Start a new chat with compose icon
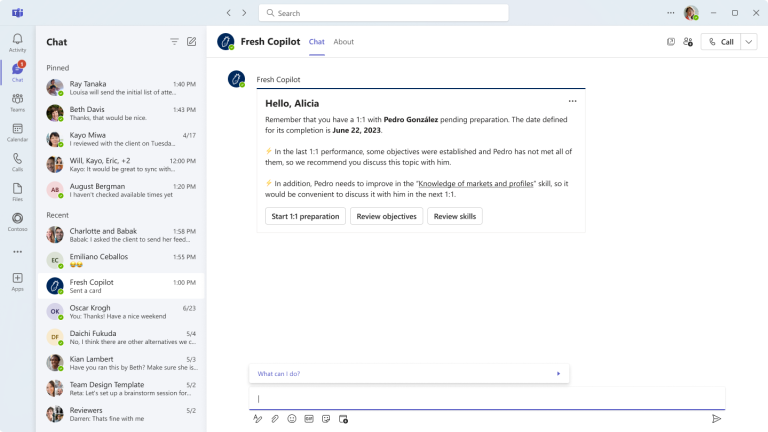The width and height of the screenshot is (768, 432). (192, 42)
